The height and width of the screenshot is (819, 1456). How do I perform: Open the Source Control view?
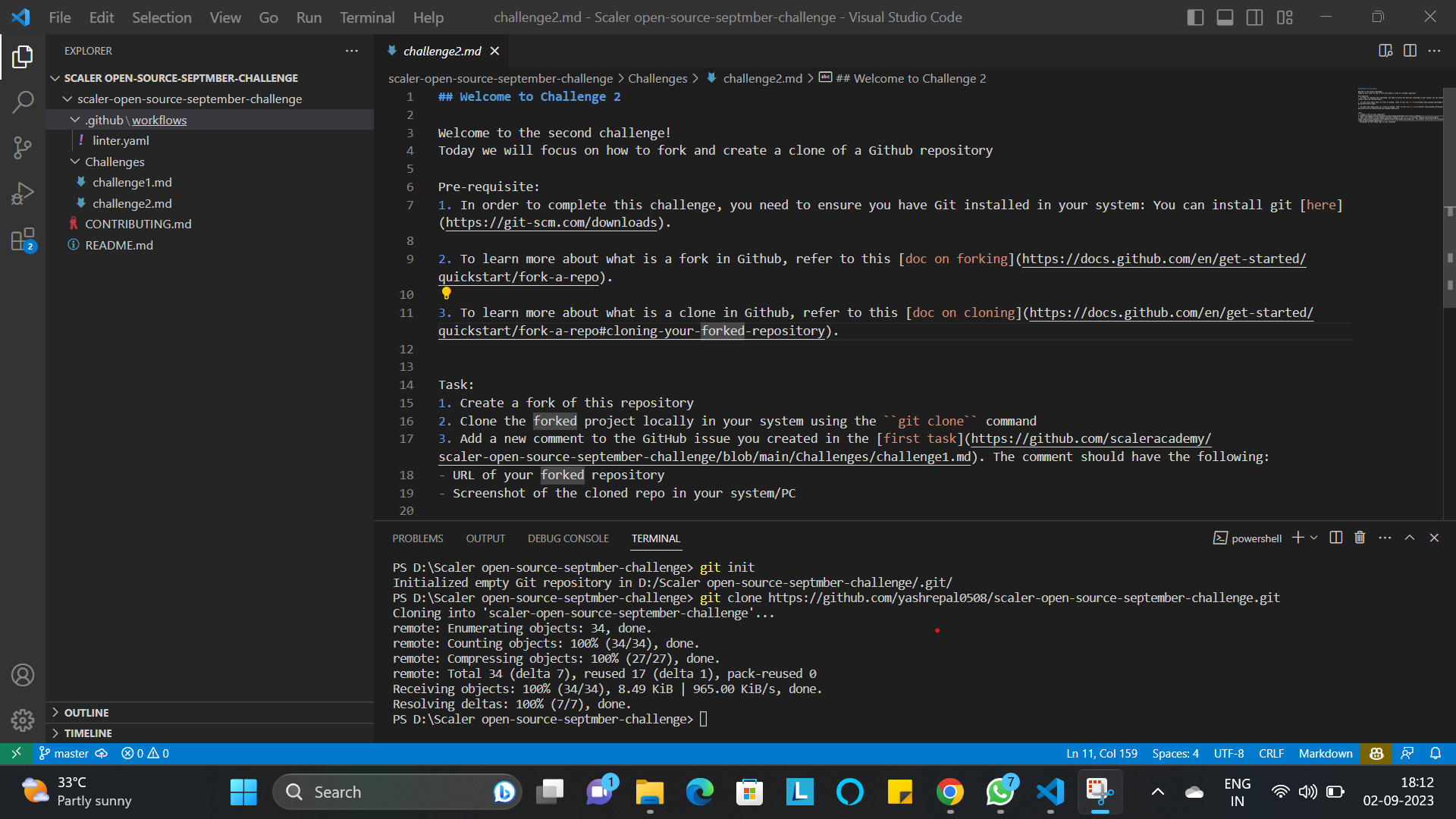23,147
